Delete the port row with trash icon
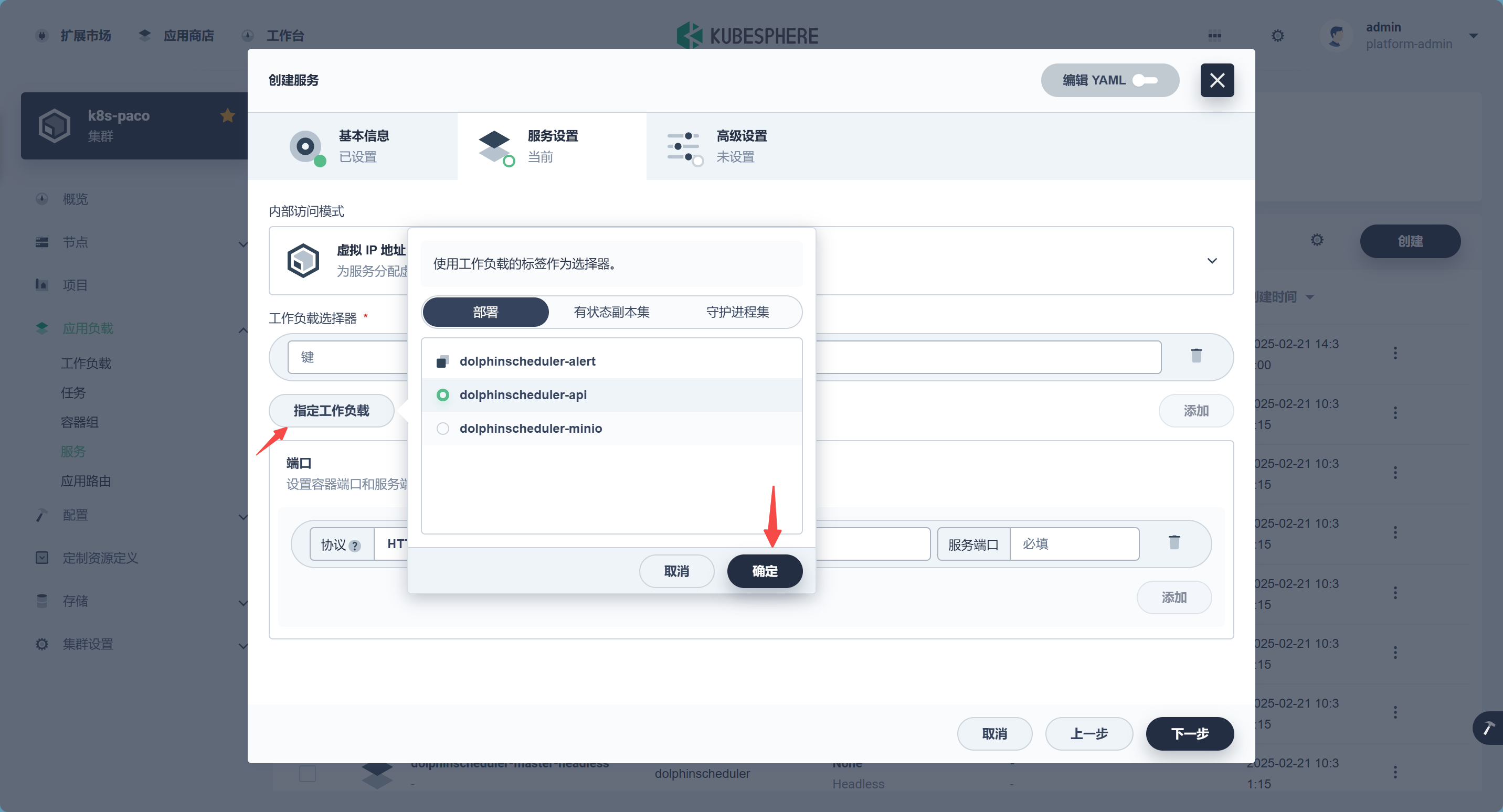Viewport: 1503px width, 812px height. tap(1174, 542)
